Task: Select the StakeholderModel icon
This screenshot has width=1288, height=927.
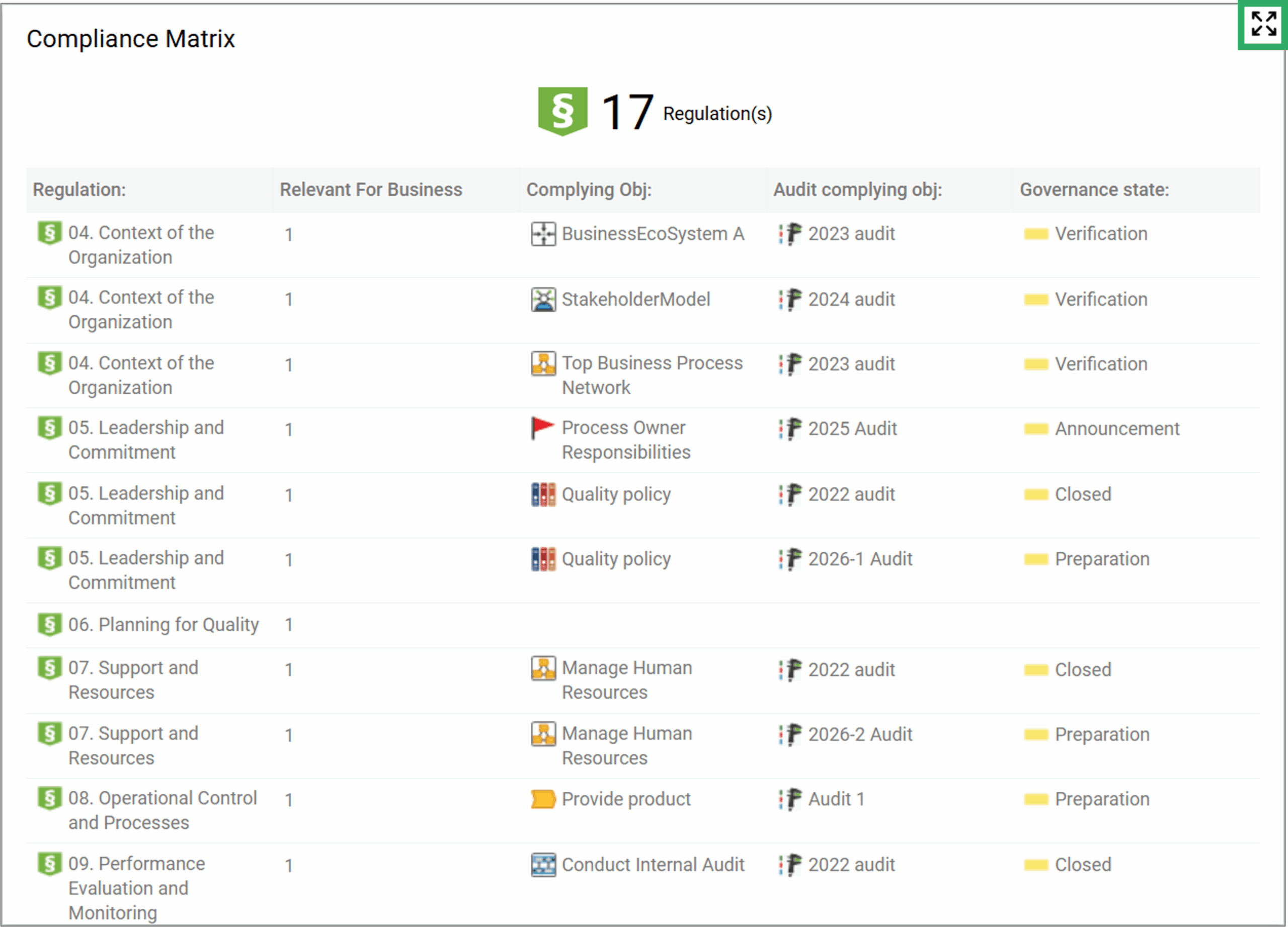Action: [x=543, y=300]
